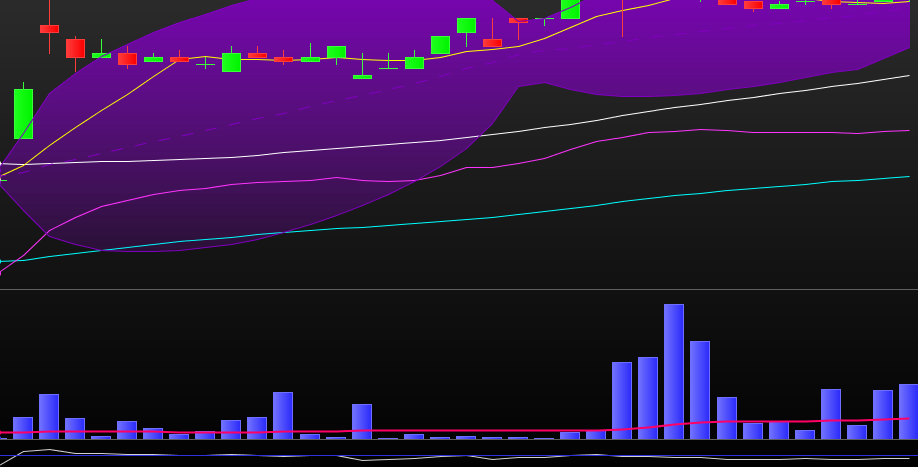Pick the white moving average line
The image size is (918, 467).
[457, 138]
